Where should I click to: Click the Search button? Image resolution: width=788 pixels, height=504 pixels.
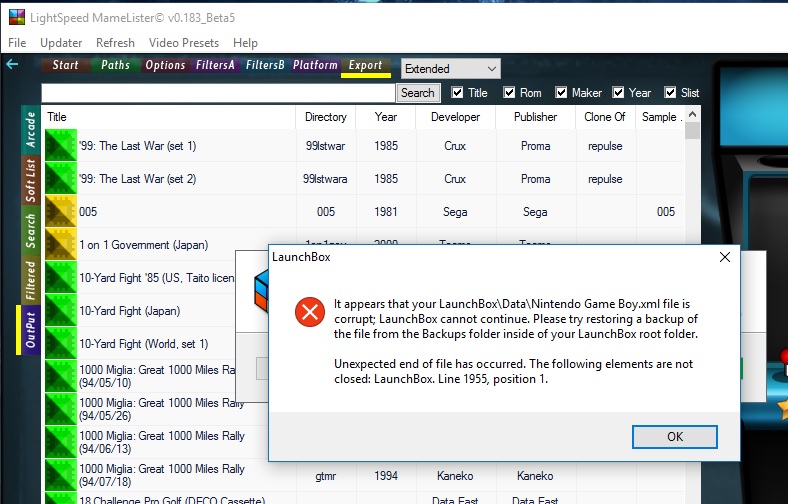click(x=418, y=92)
